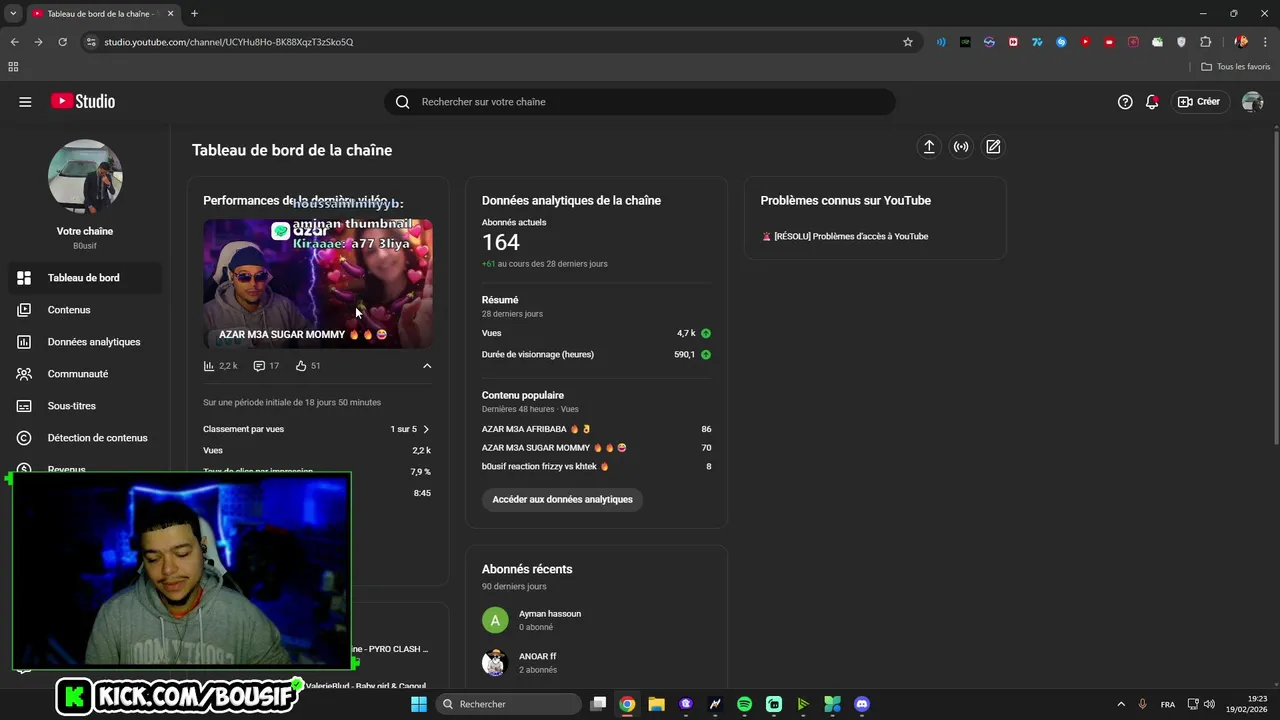The image size is (1280, 720).
Task: Open Spotify from the taskbar
Action: (x=744, y=704)
